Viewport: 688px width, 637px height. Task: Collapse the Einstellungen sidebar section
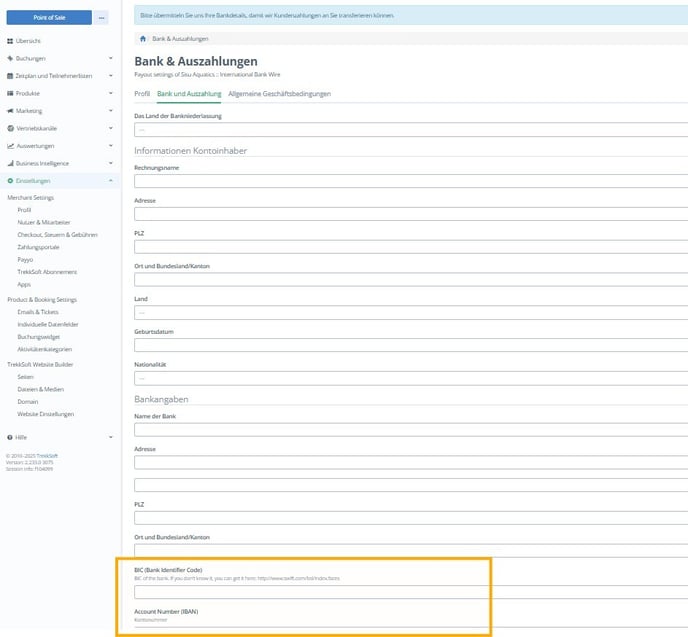pos(111,181)
